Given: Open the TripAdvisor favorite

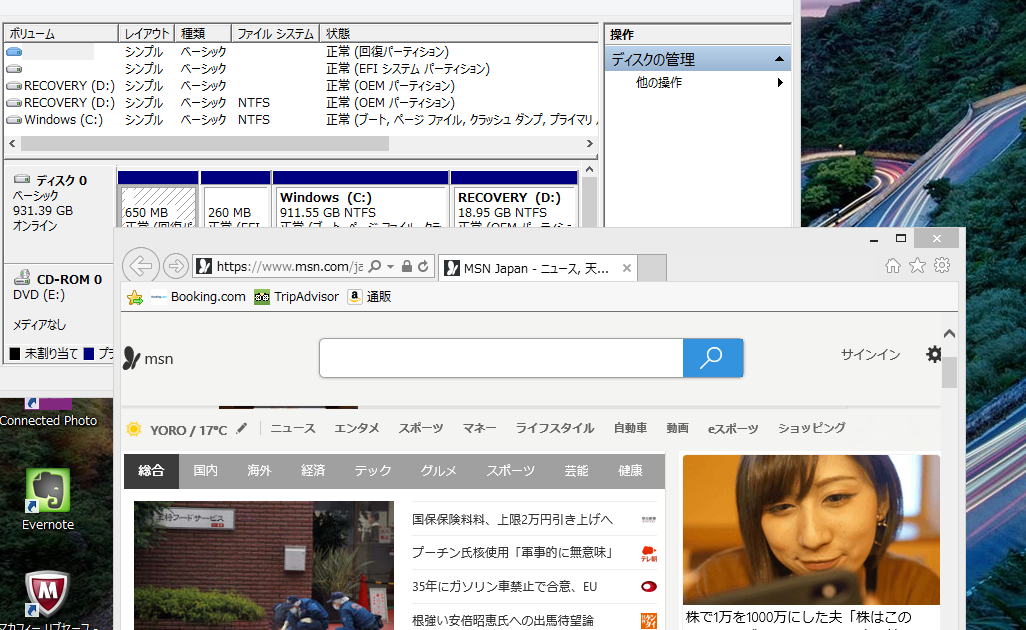Looking at the screenshot, I should click(297, 297).
